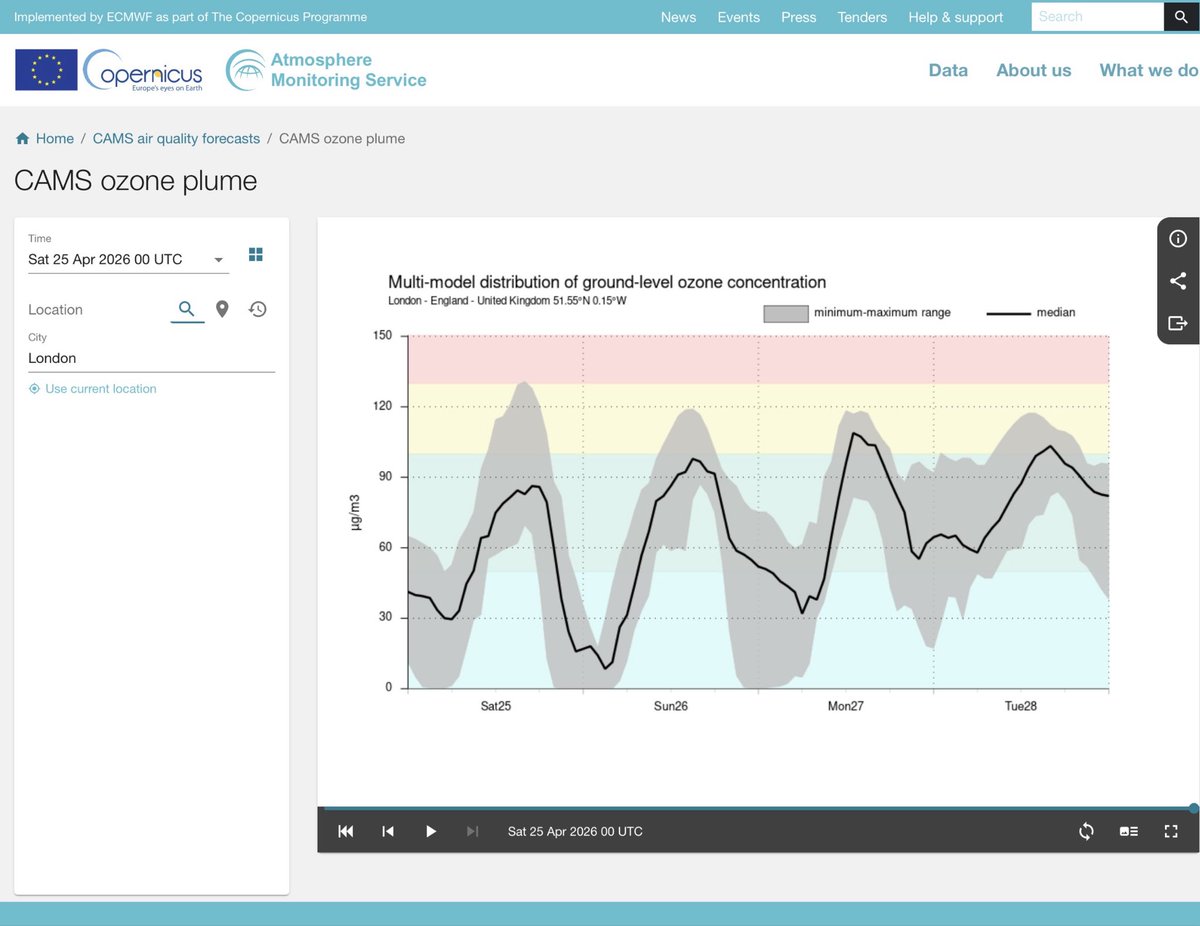
Task: Open the Time dropdown selector
Action: tap(218, 259)
